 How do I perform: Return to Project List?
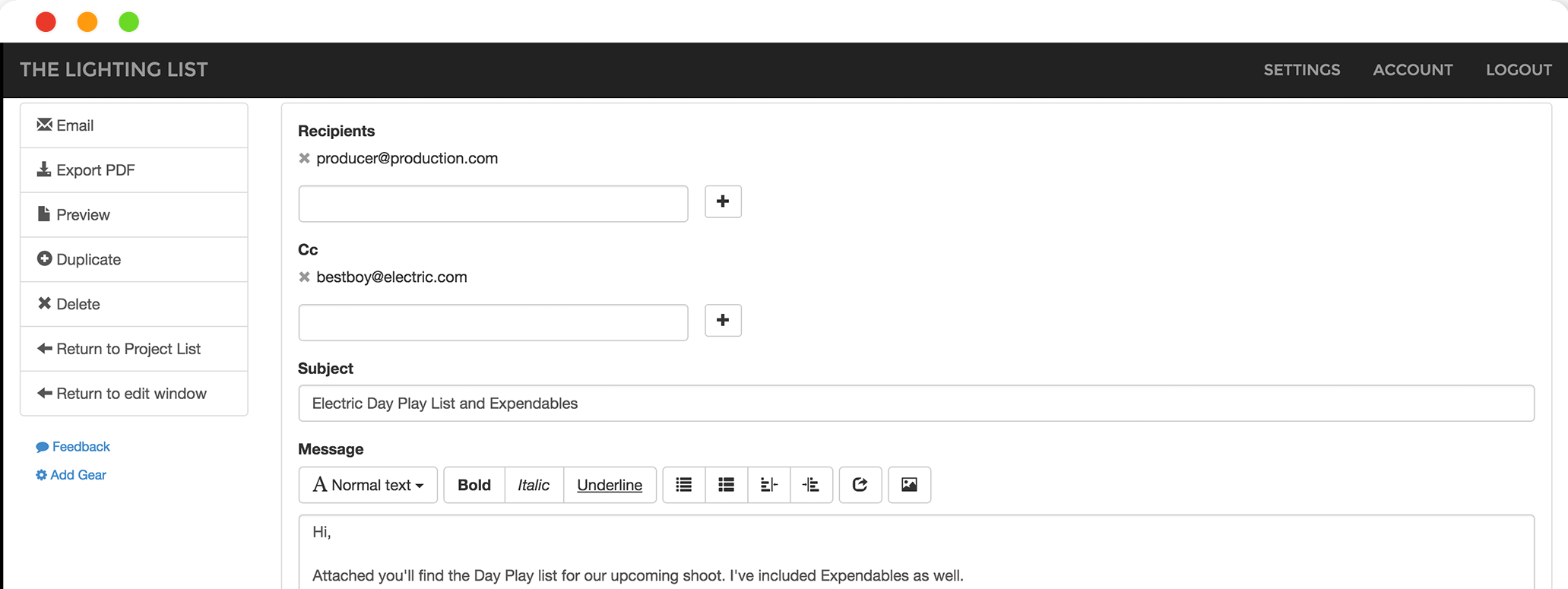(134, 349)
